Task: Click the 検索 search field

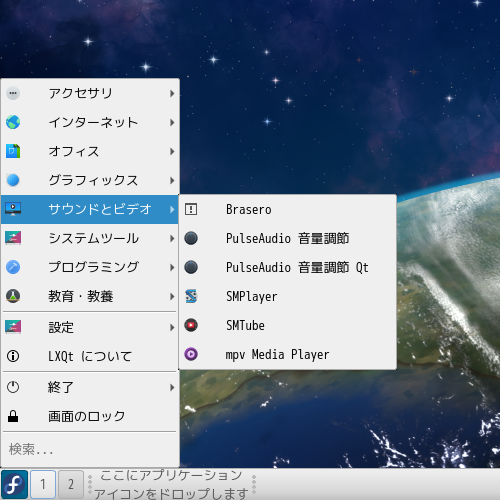Action: (90, 449)
